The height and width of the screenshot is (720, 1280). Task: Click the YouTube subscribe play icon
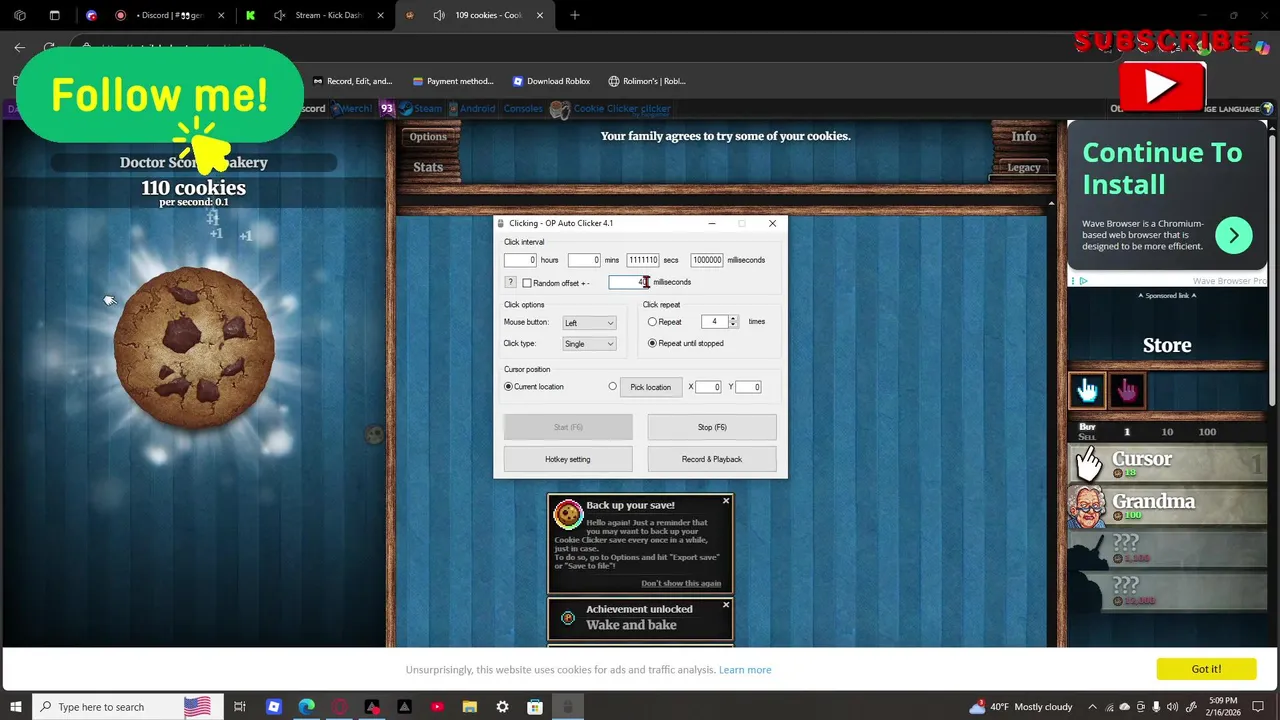tap(1162, 87)
